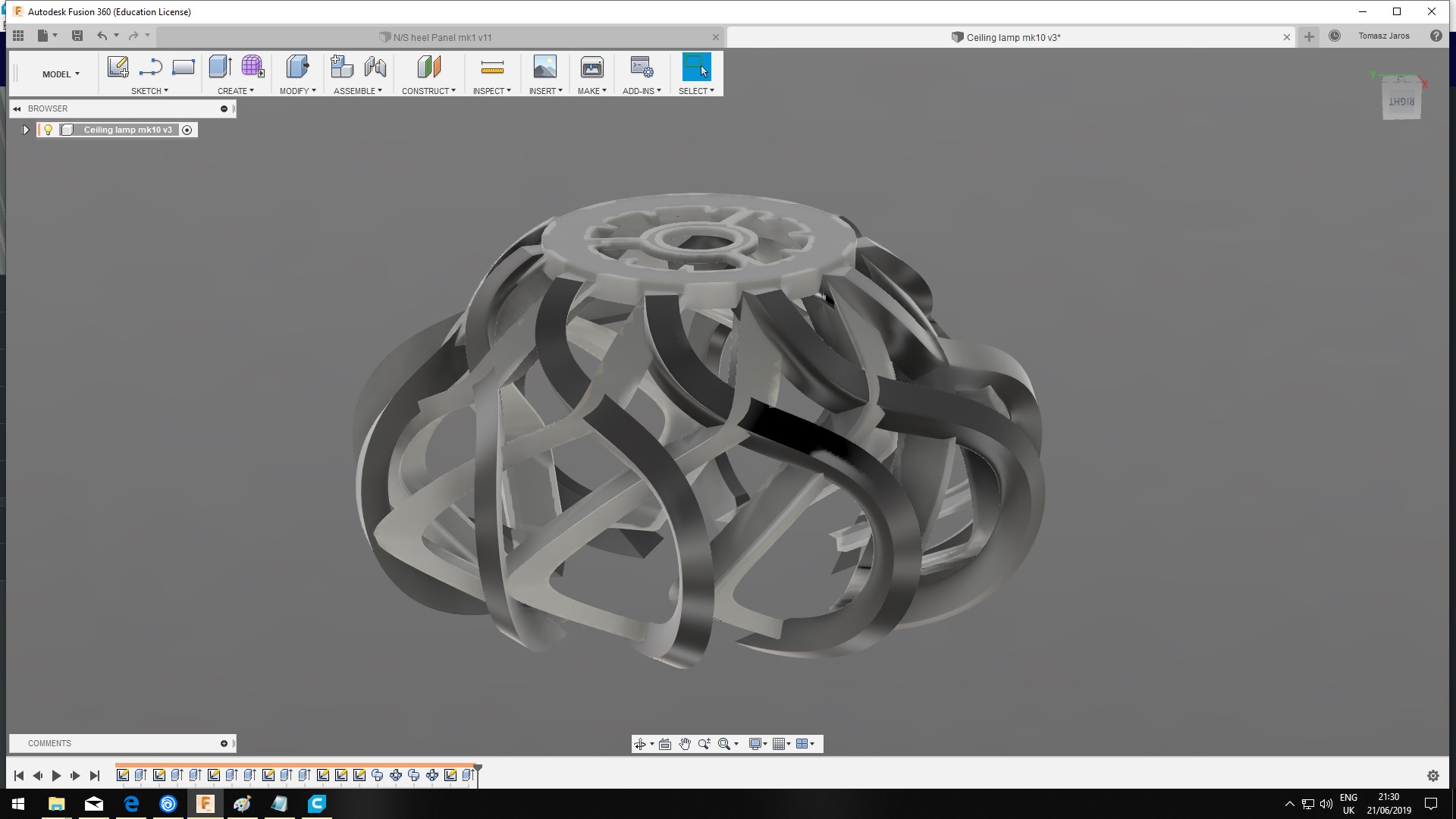Click the ViewCube RIGHT face
1456x819 pixels.
[x=1401, y=102]
